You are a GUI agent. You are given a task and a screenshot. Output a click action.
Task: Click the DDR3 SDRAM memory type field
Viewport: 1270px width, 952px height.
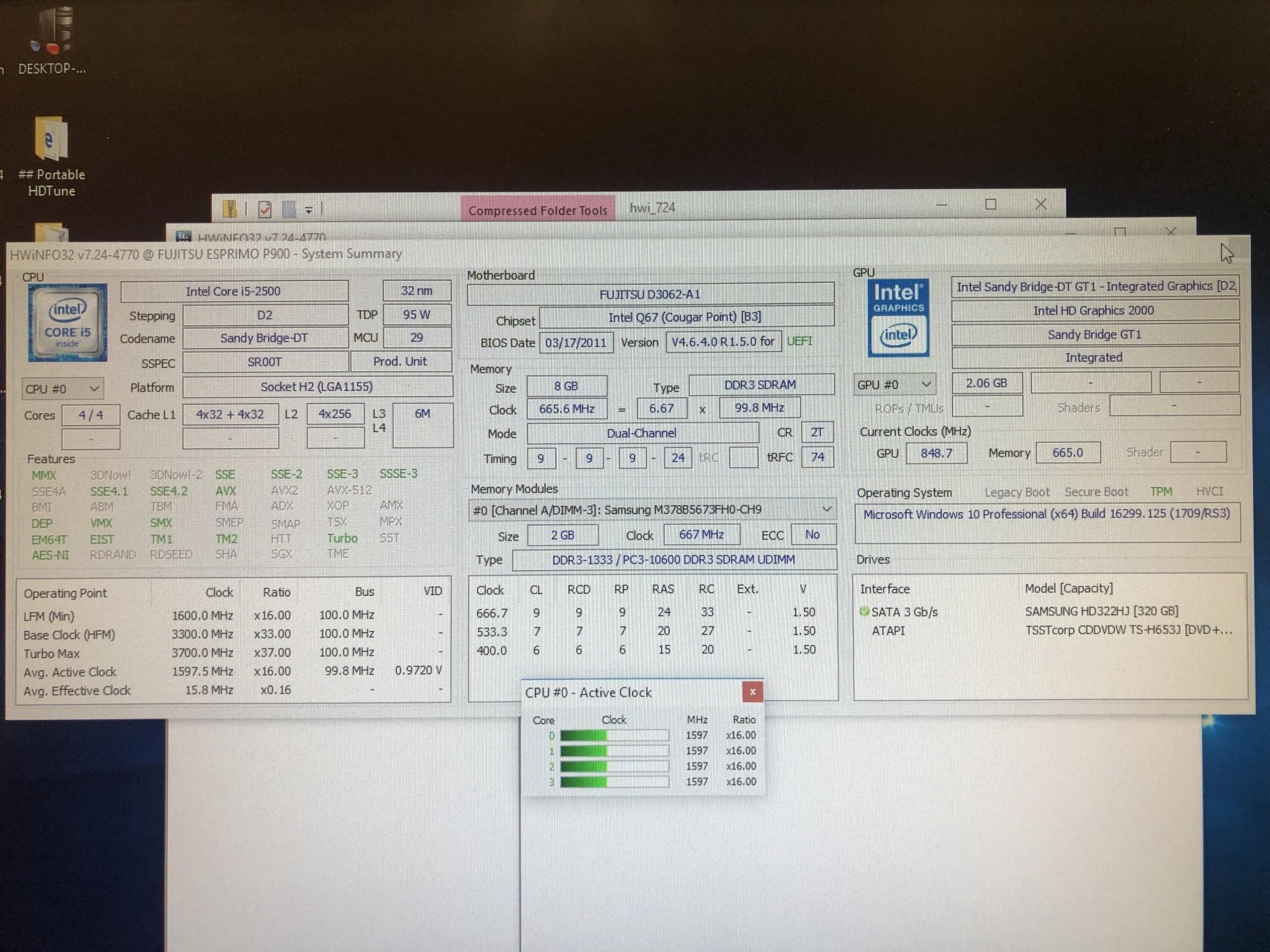click(761, 385)
